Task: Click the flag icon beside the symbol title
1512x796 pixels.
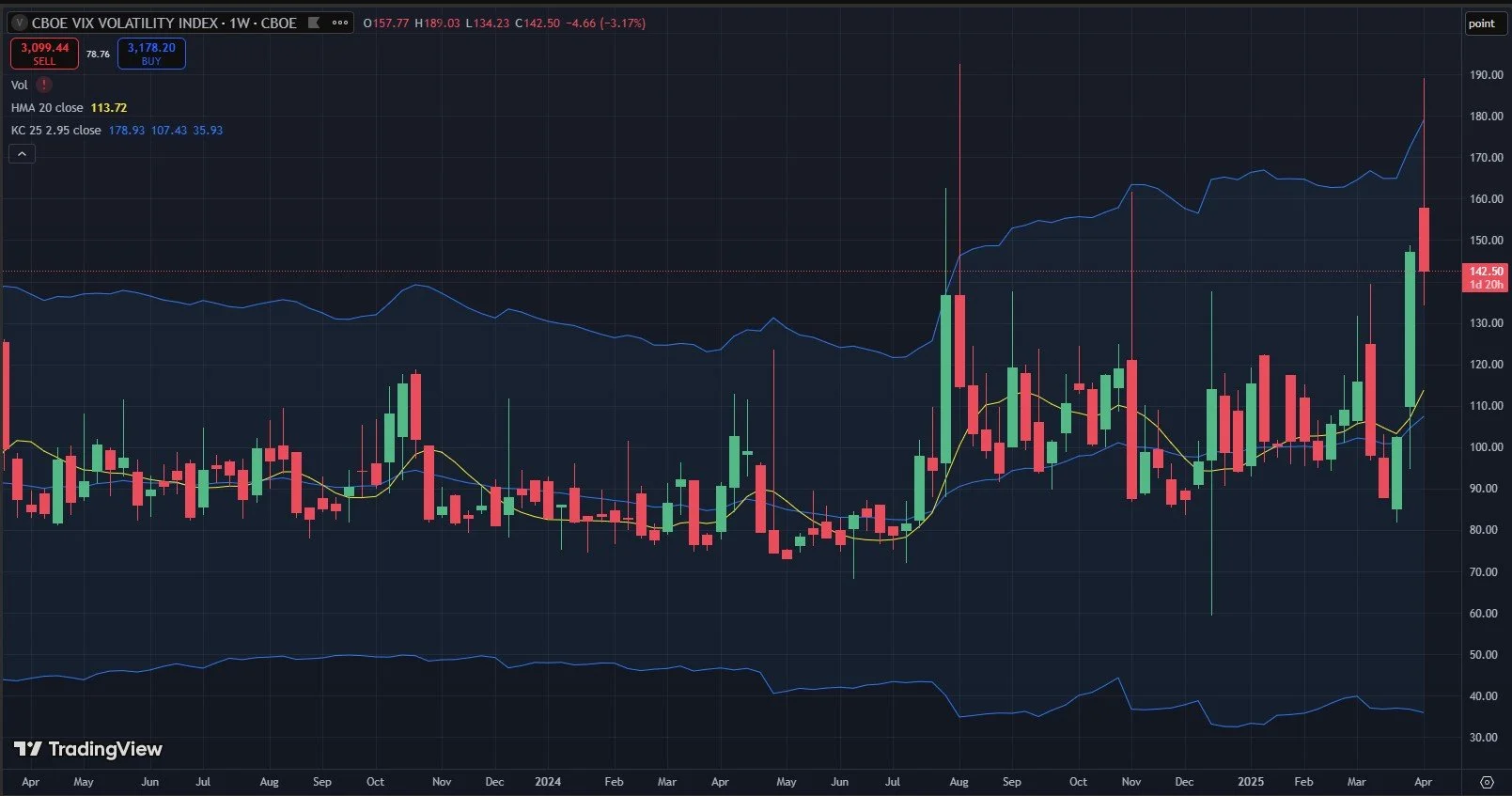Action: point(314,23)
